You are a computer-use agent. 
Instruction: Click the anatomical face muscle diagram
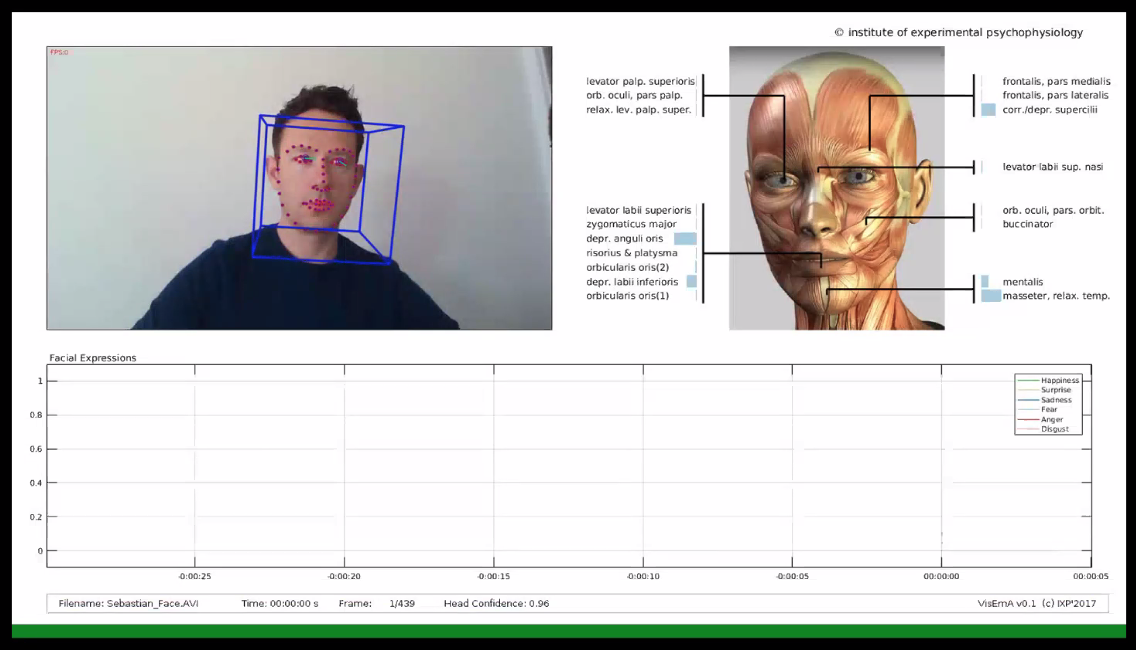tap(836, 188)
